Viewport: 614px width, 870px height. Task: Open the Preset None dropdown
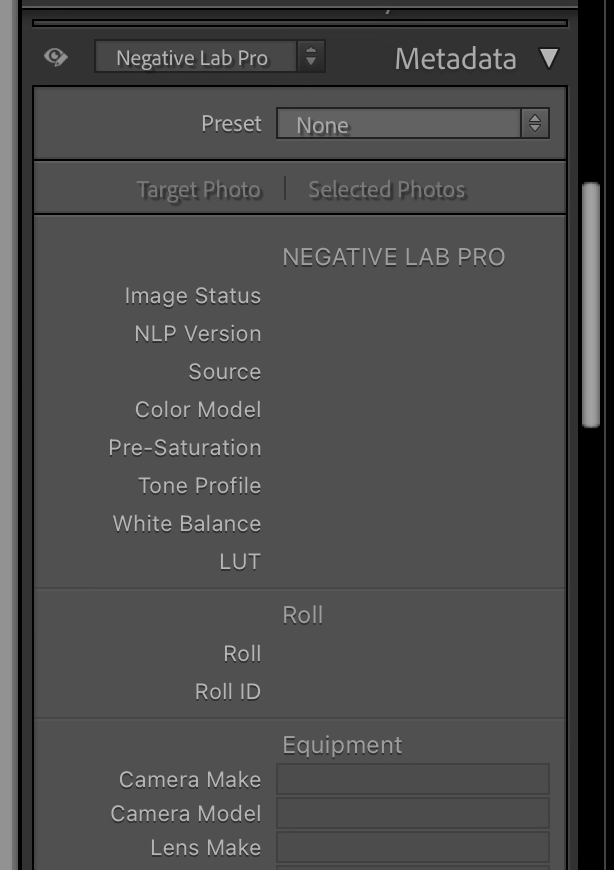413,123
